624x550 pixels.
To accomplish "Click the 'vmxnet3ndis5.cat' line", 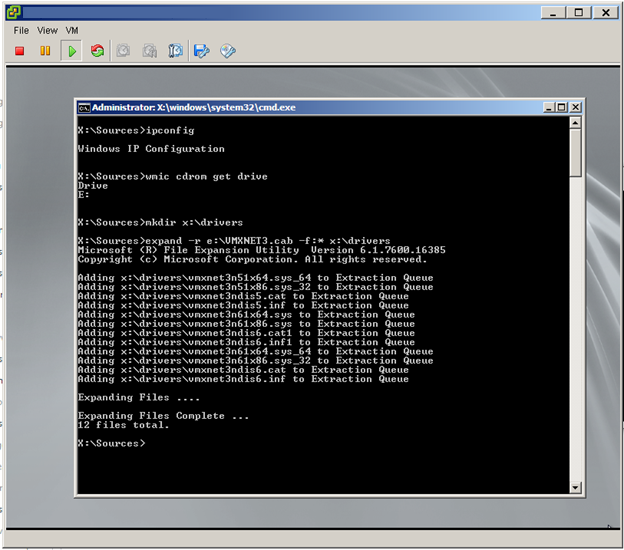I will (243, 296).
